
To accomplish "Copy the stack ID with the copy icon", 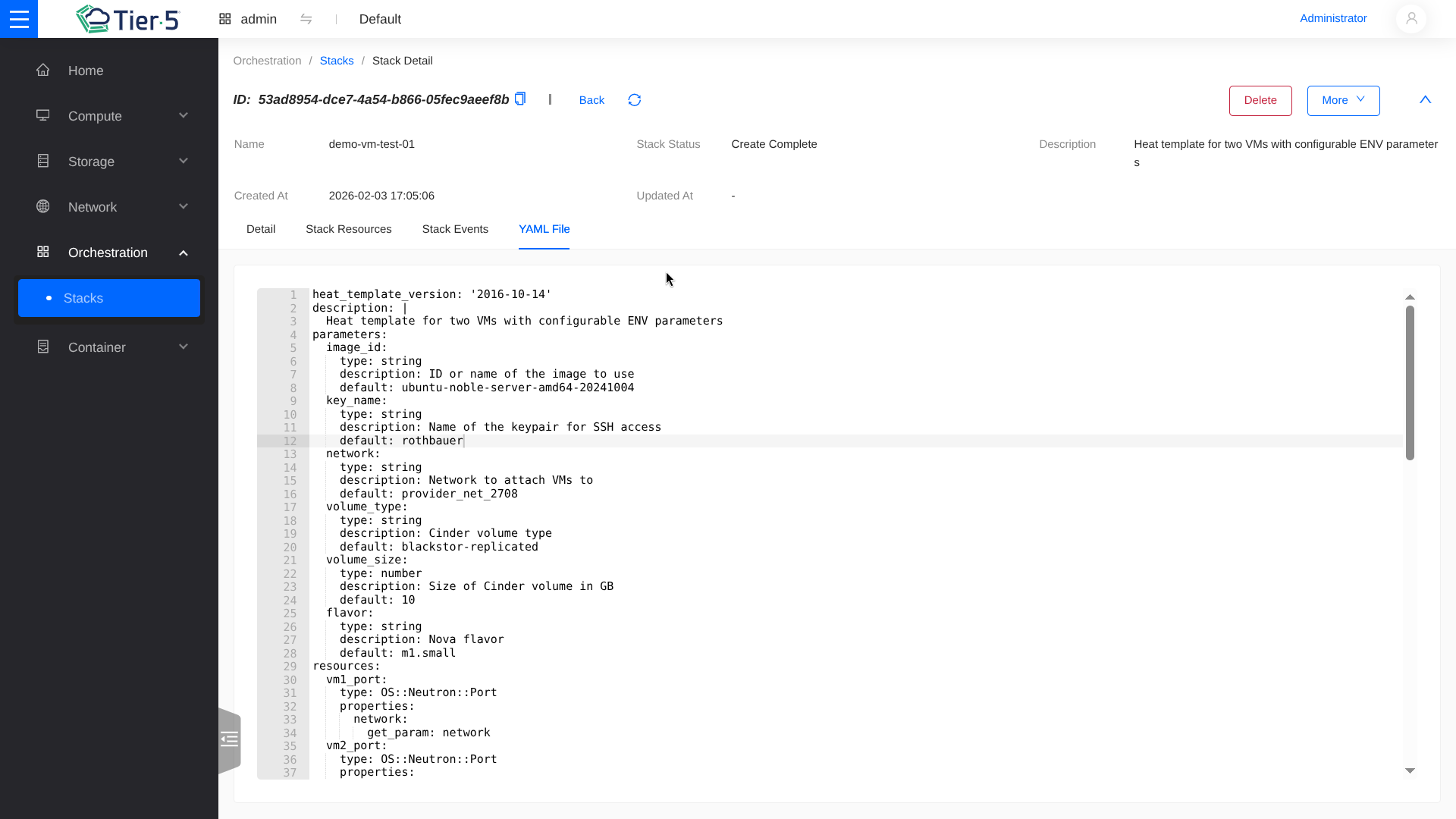I will point(520,99).
